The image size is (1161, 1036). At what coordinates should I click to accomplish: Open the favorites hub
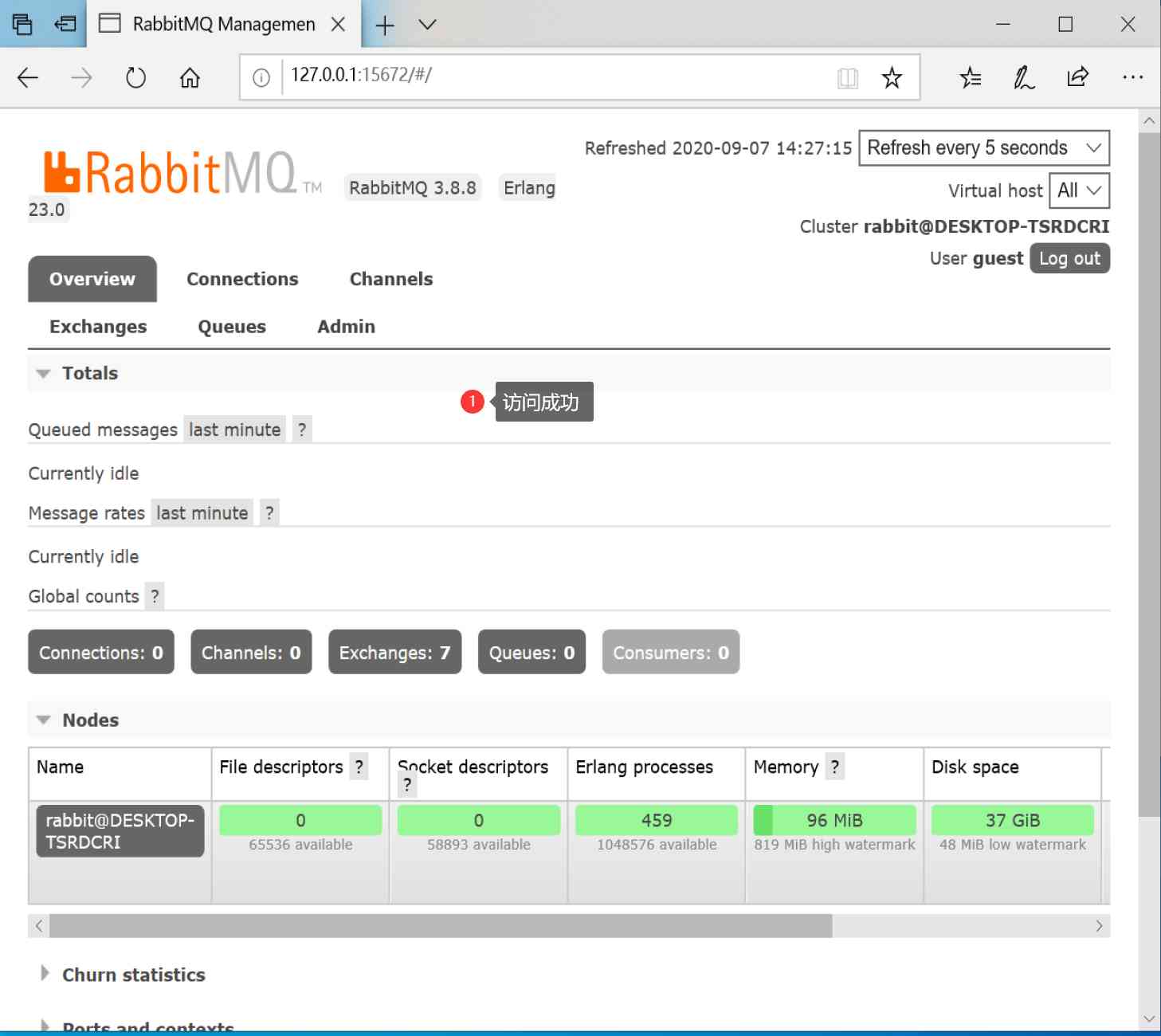(971, 77)
